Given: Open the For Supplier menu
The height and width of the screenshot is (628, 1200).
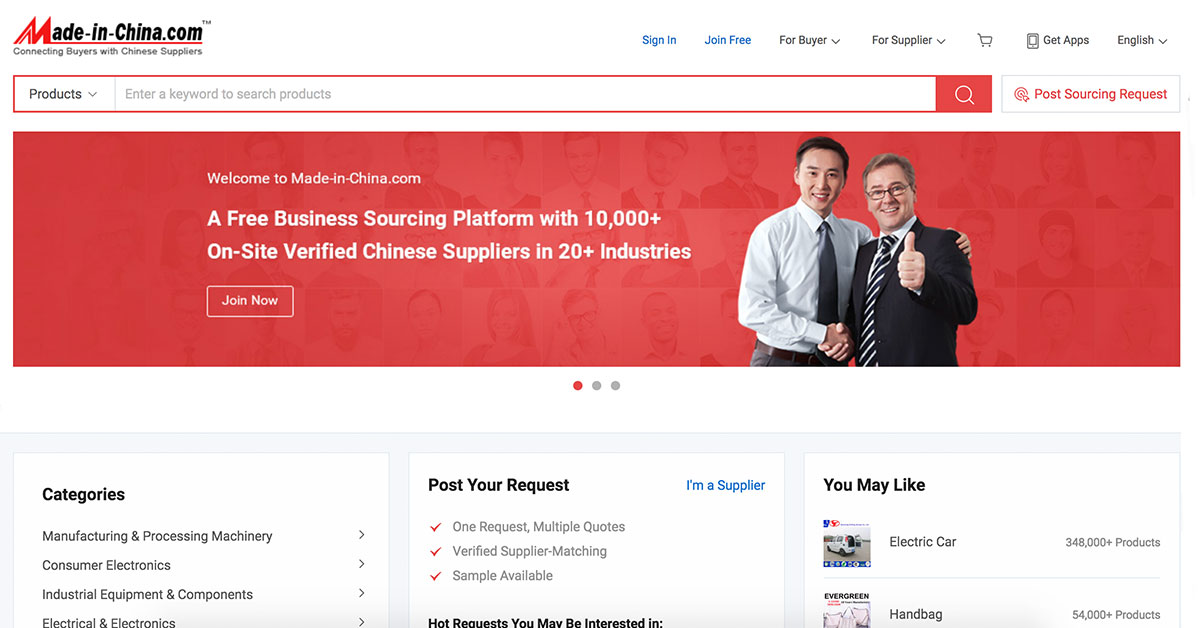Looking at the screenshot, I should (x=906, y=40).
